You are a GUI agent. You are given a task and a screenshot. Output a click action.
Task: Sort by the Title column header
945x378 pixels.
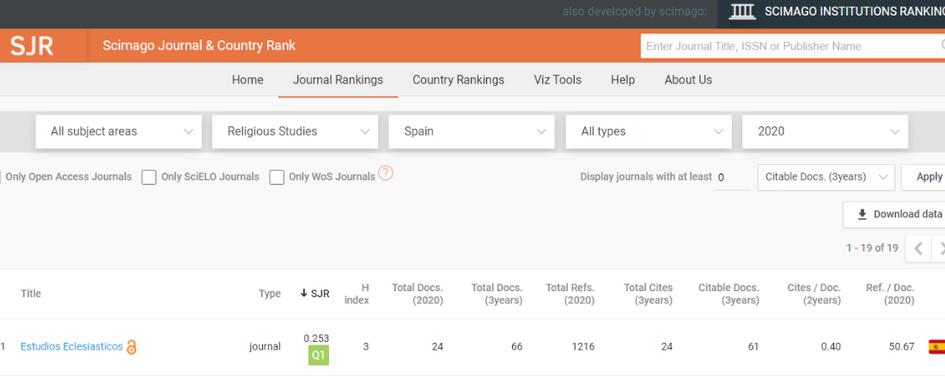point(31,294)
